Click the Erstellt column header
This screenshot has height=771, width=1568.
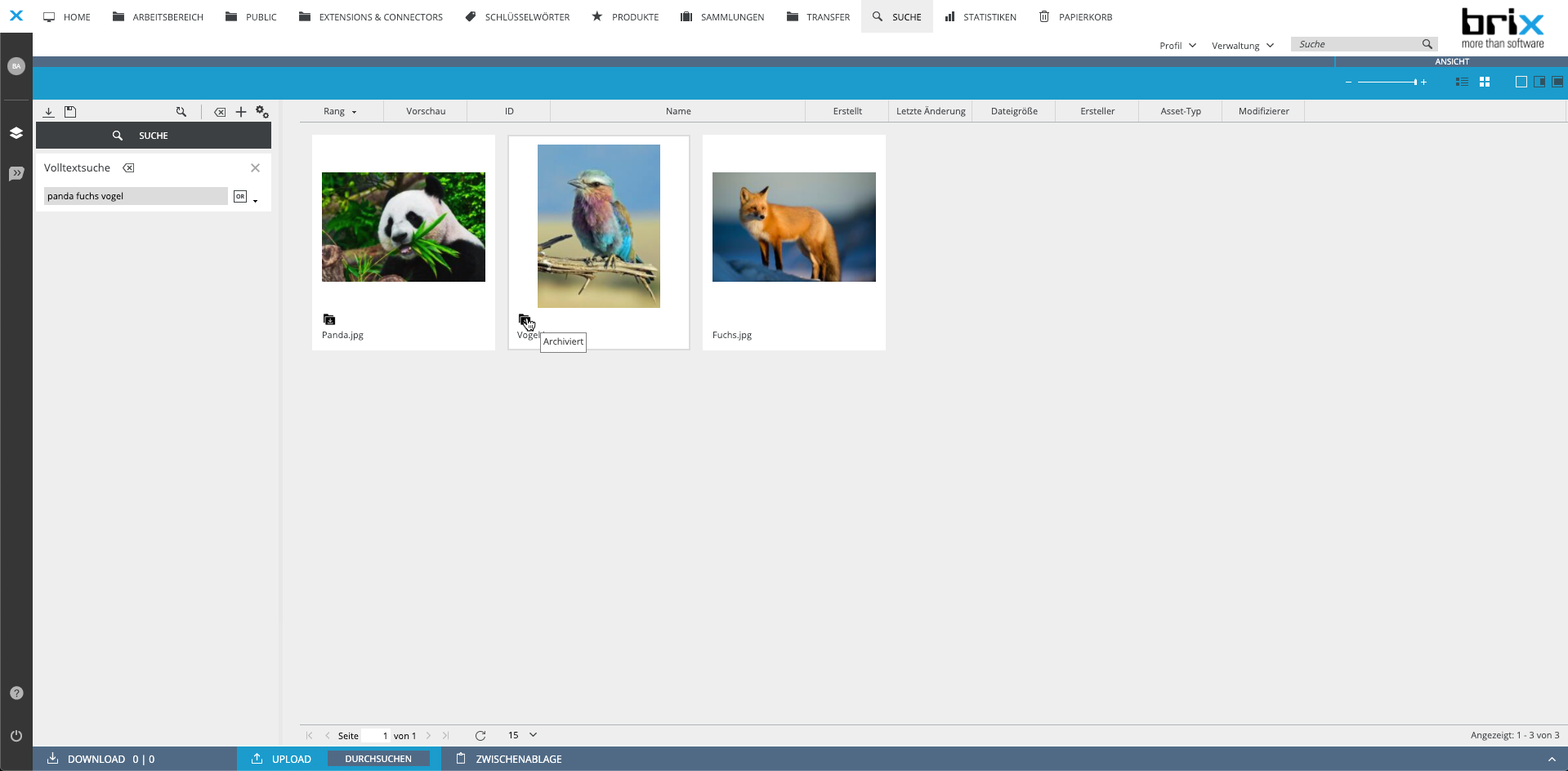click(847, 111)
